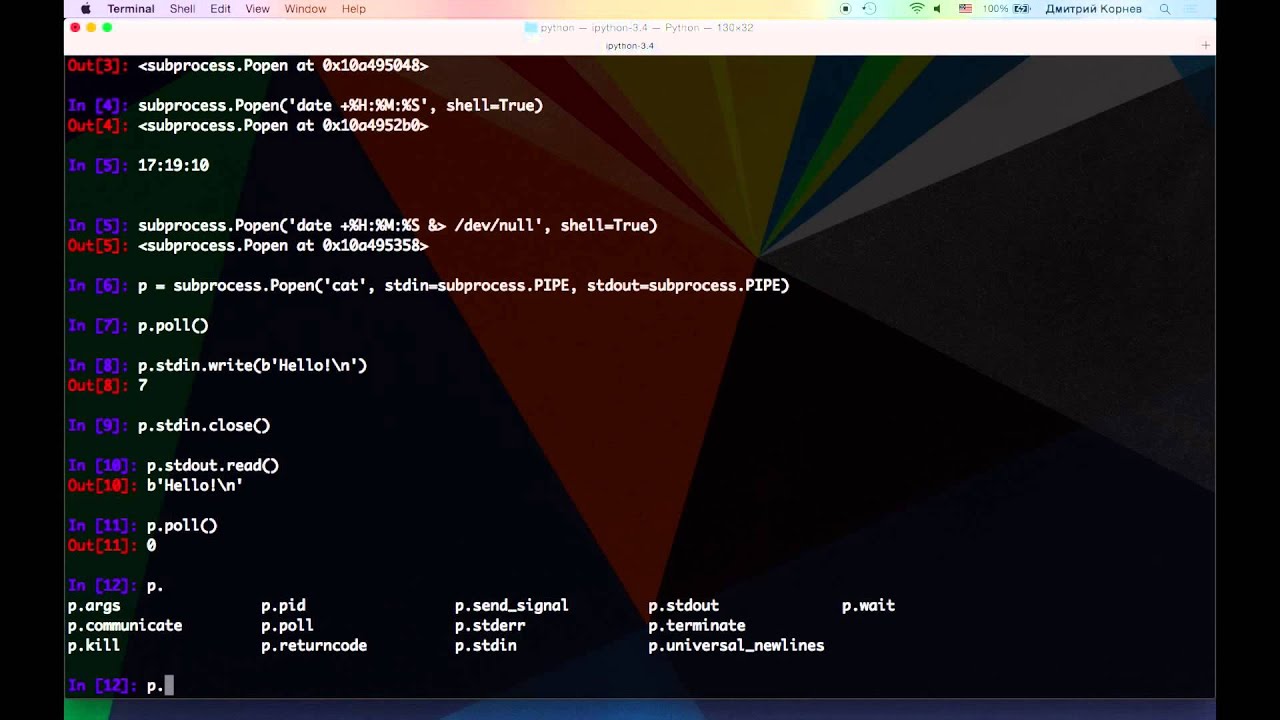The width and height of the screenshot is (1280, 720).
Task: Click the p.universal_newlines completion
Action: click(x=736, y=645)
